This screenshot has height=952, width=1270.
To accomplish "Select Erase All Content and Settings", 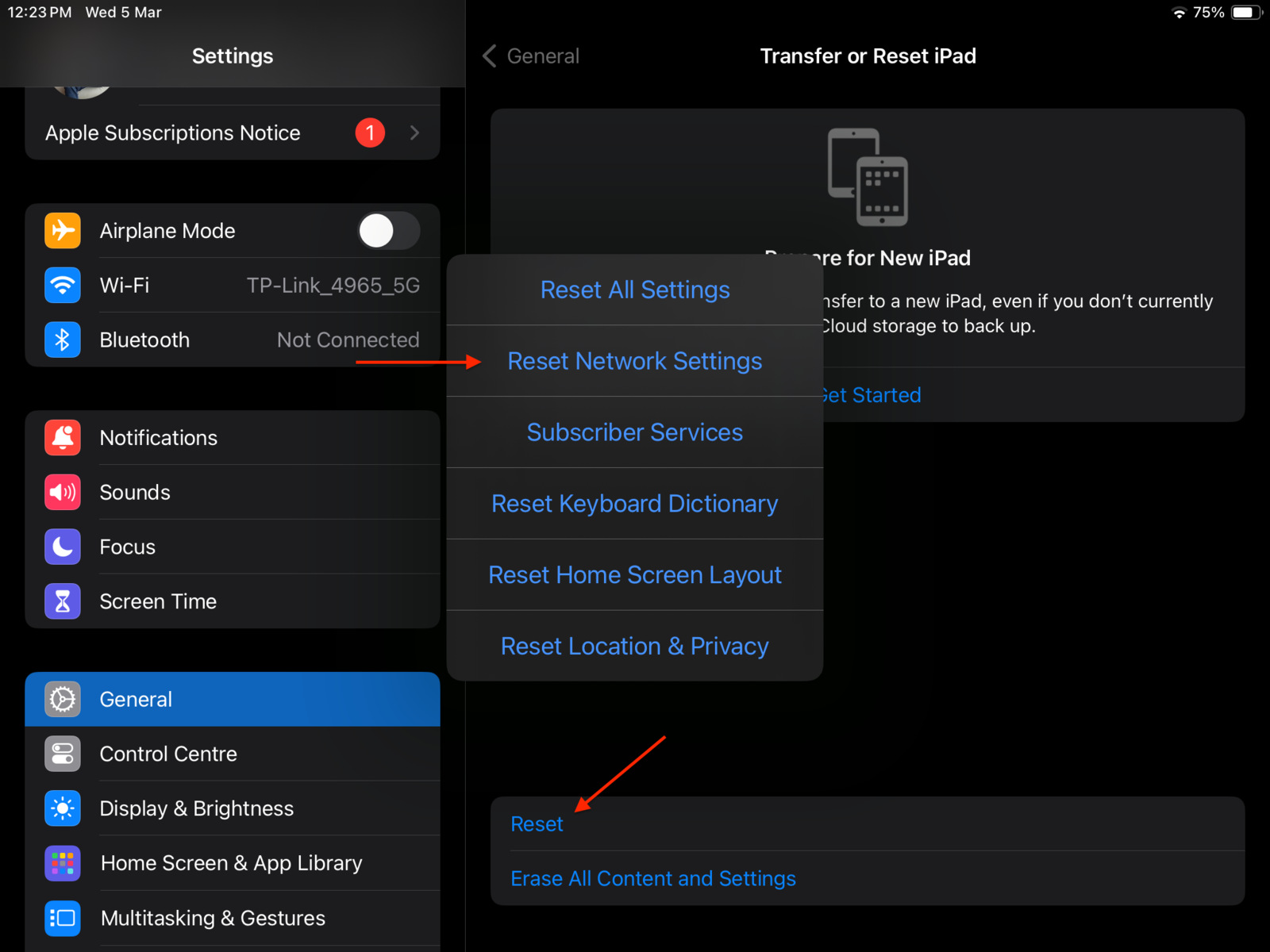I will [653, 878].
